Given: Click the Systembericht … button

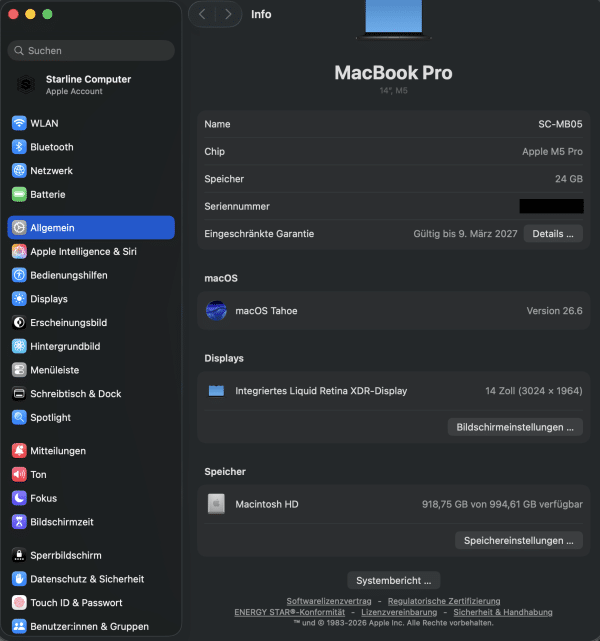Looking at the screenshot, I should (394, 580).
